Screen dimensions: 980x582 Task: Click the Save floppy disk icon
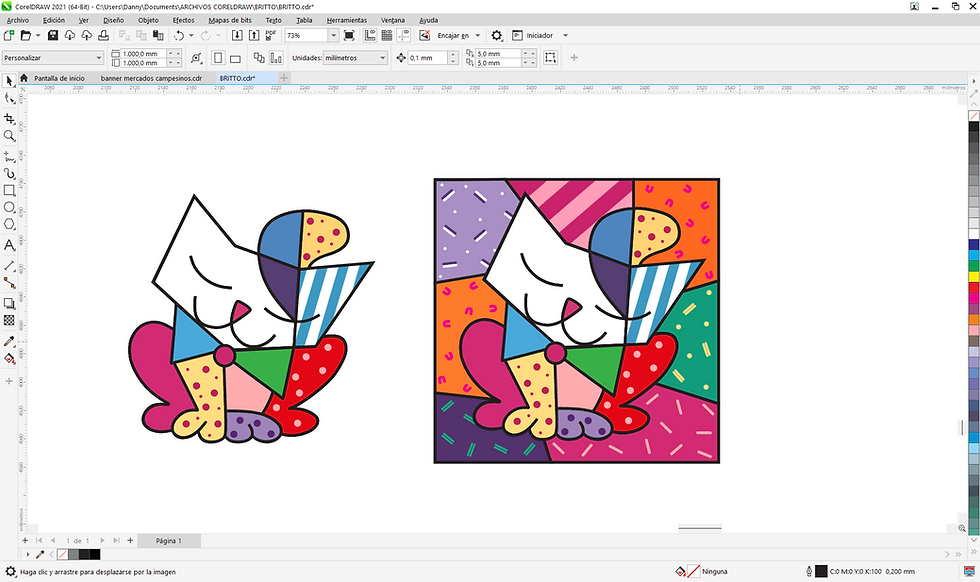(x=52, y=36)
